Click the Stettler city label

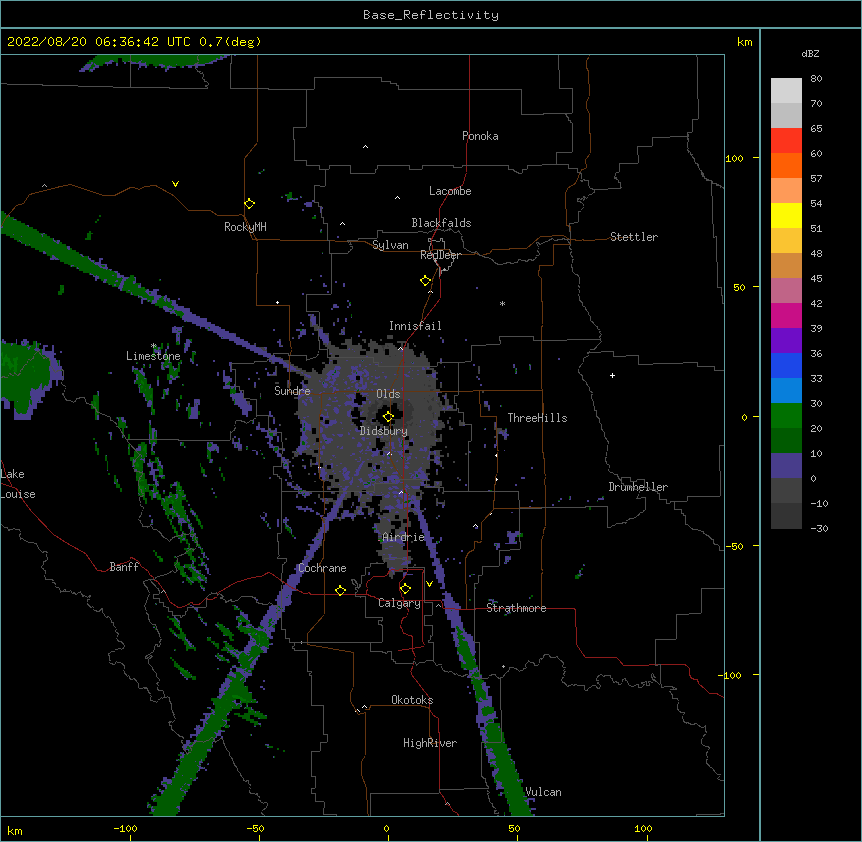point(633,237)
